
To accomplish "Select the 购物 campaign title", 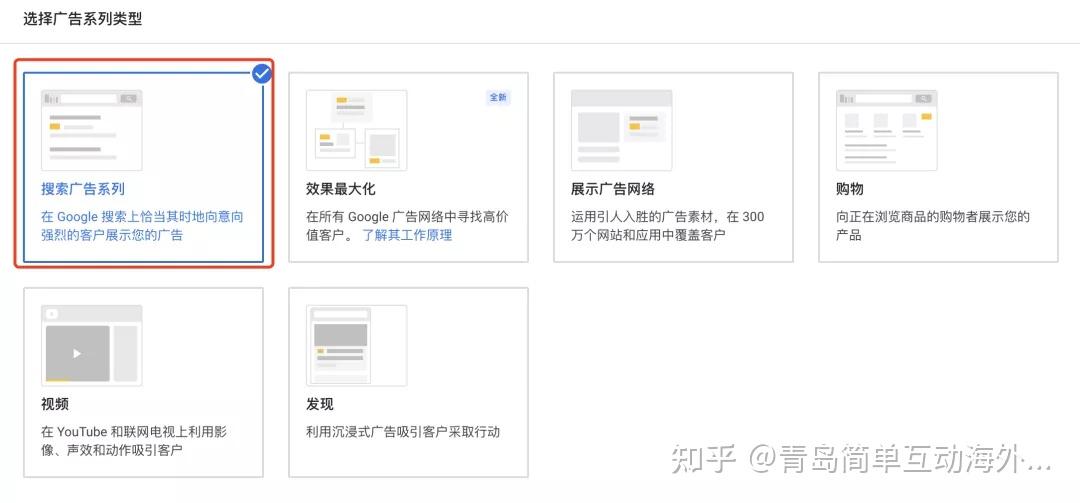I will coord(849,189).
